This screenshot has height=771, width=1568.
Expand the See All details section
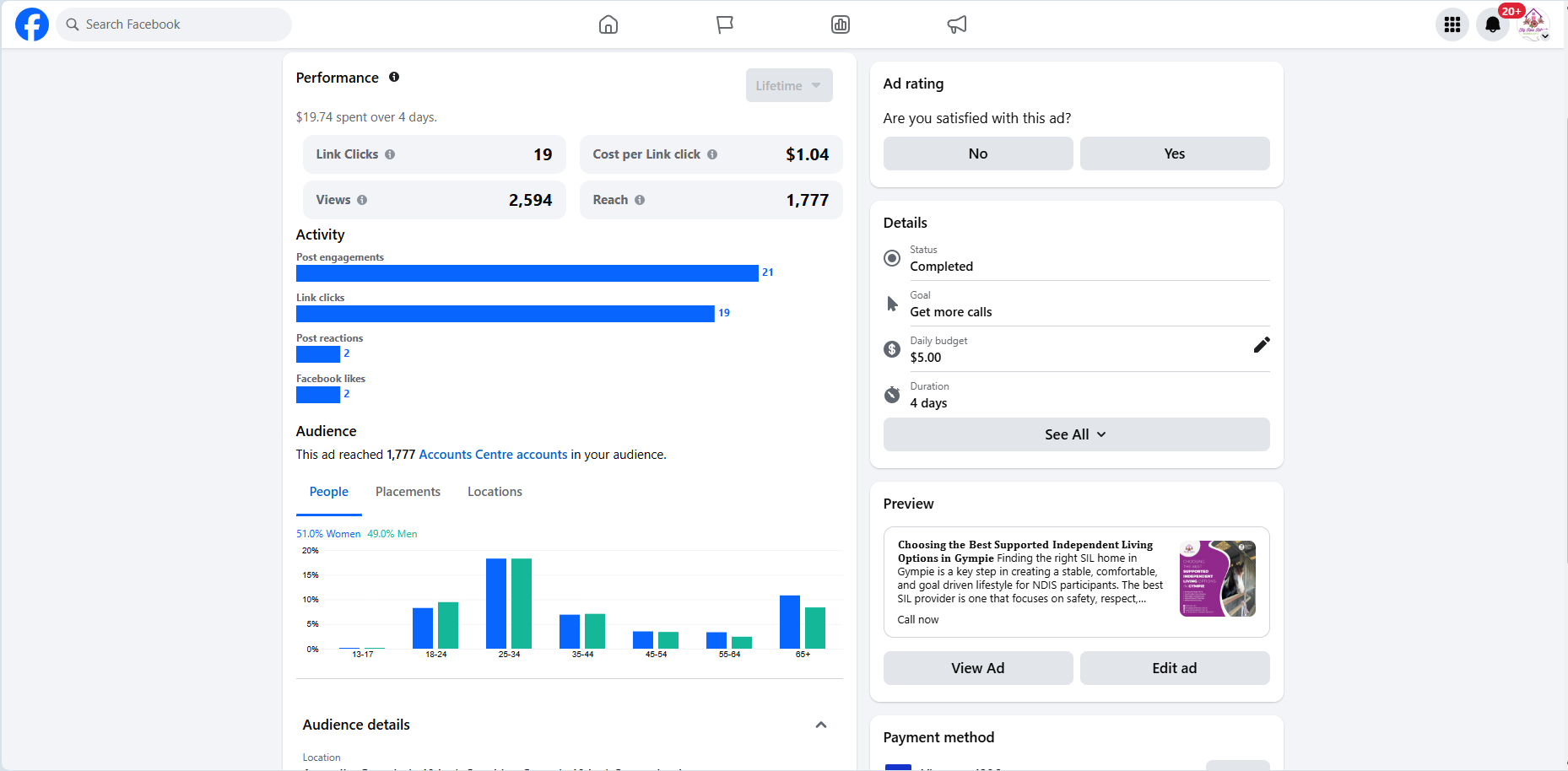[x=1075, y=434]
